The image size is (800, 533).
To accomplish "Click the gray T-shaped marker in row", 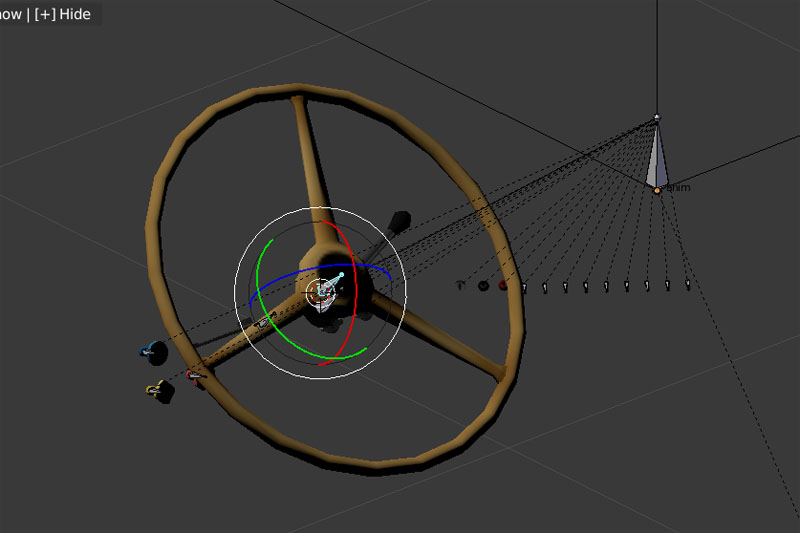I will pos(460,285).
